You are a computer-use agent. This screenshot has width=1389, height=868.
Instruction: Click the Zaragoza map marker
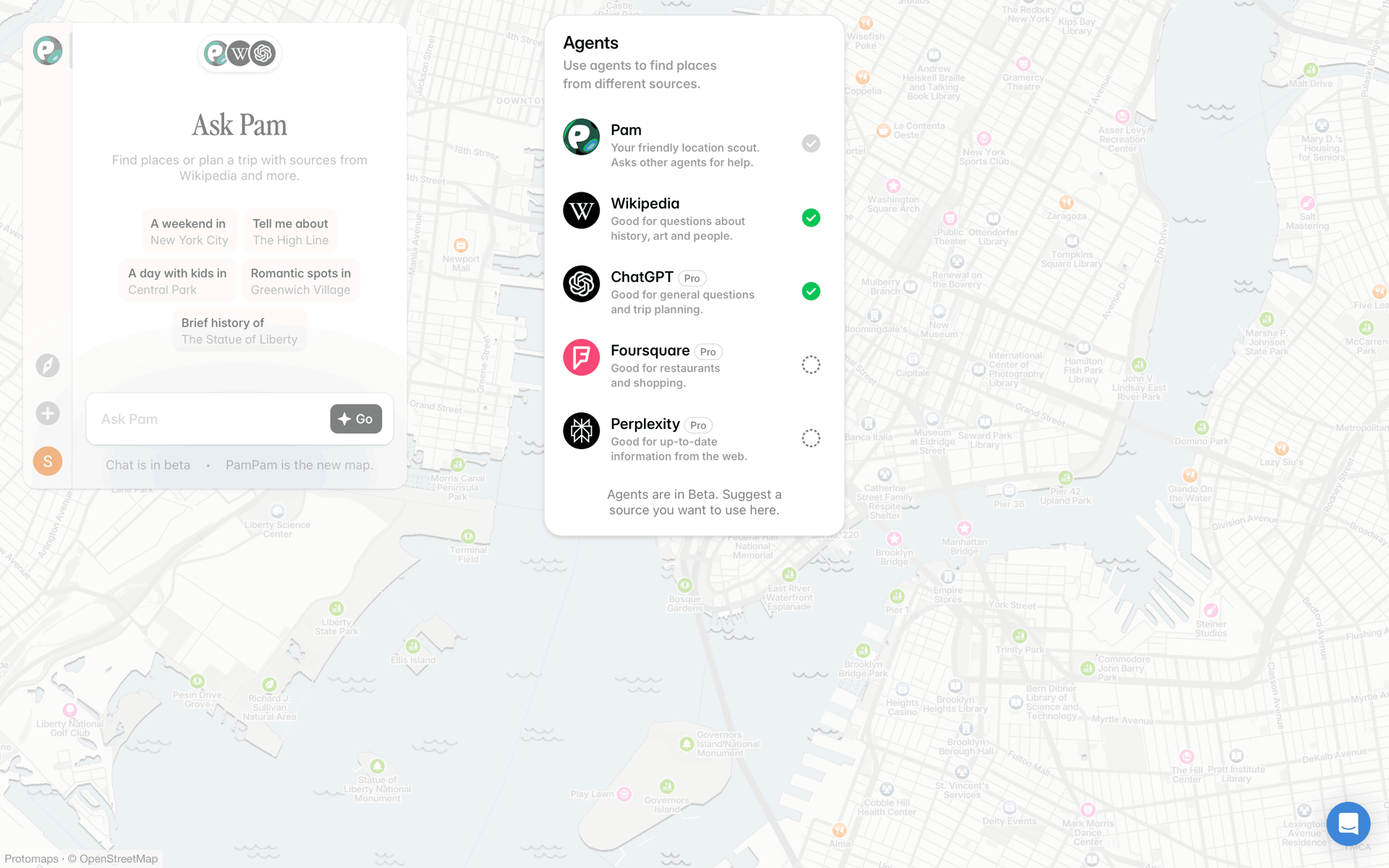(x=1066, y=203)
